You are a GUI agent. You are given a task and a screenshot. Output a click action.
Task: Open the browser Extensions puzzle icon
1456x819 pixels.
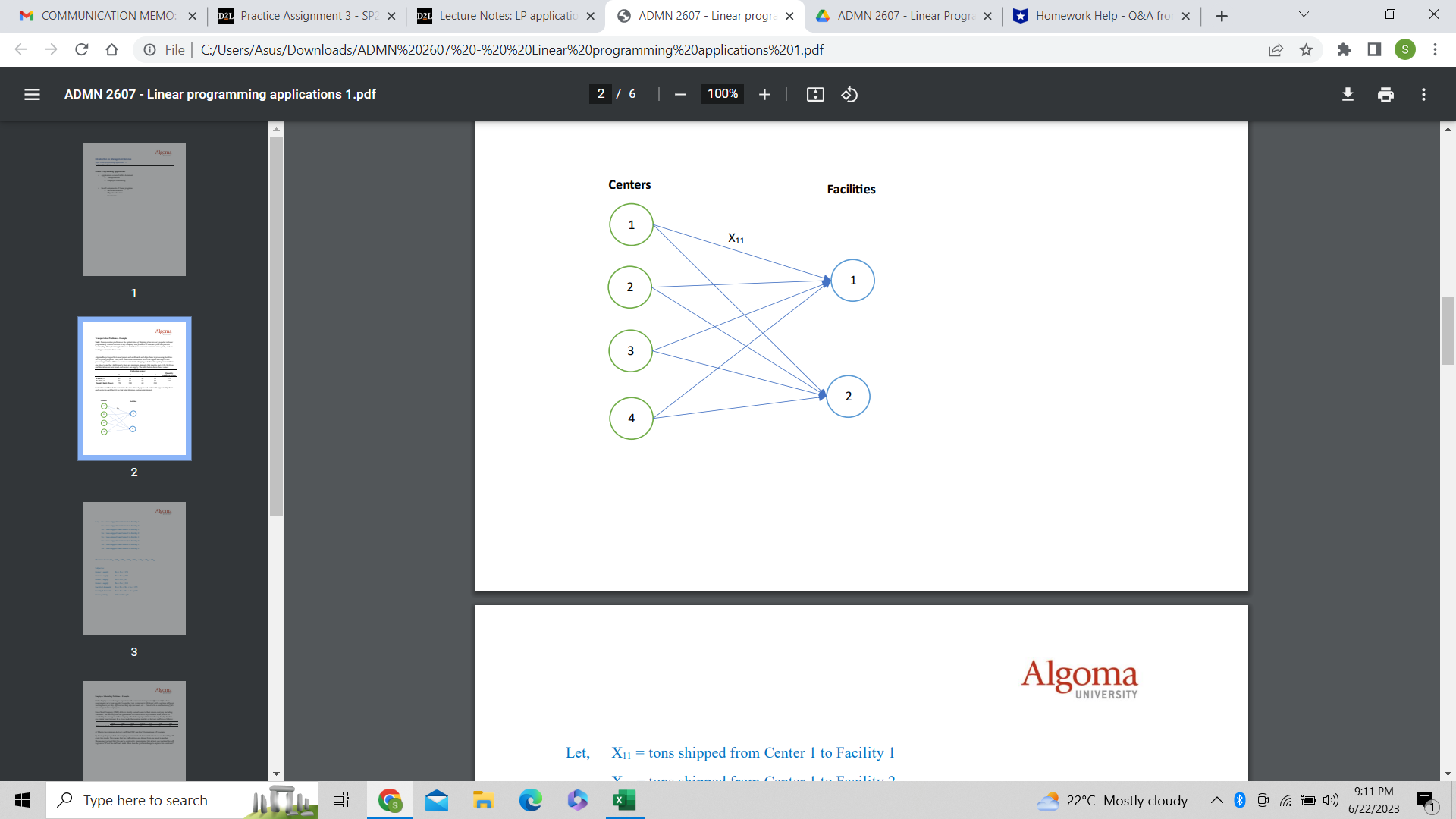(x=1345, y=50)
